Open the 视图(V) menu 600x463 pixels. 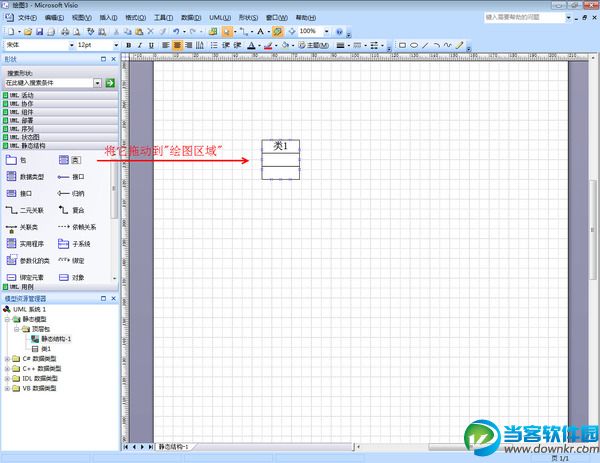pos(82,18)
